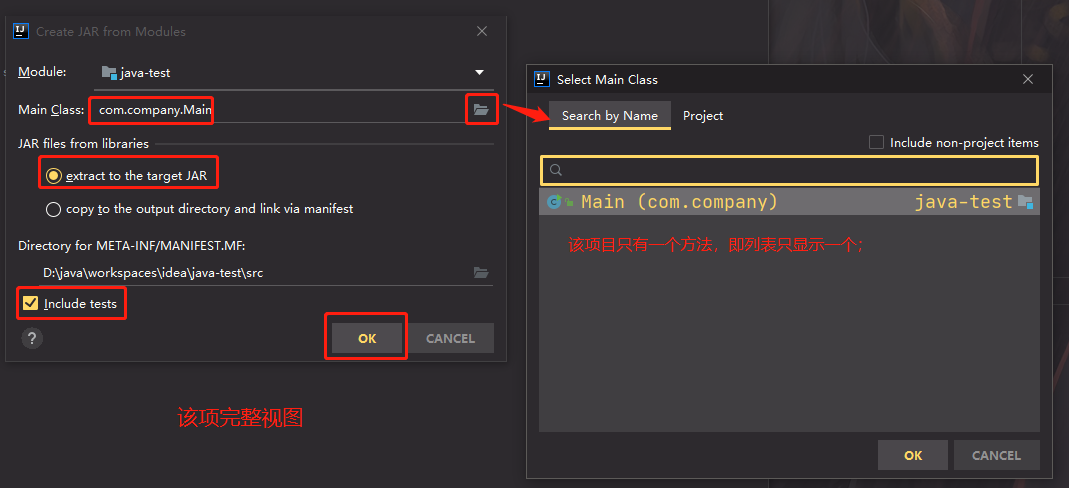Confirm OK in Create JAR dialog
This screenshot has height=488, width=1069.
click(367, 338)
